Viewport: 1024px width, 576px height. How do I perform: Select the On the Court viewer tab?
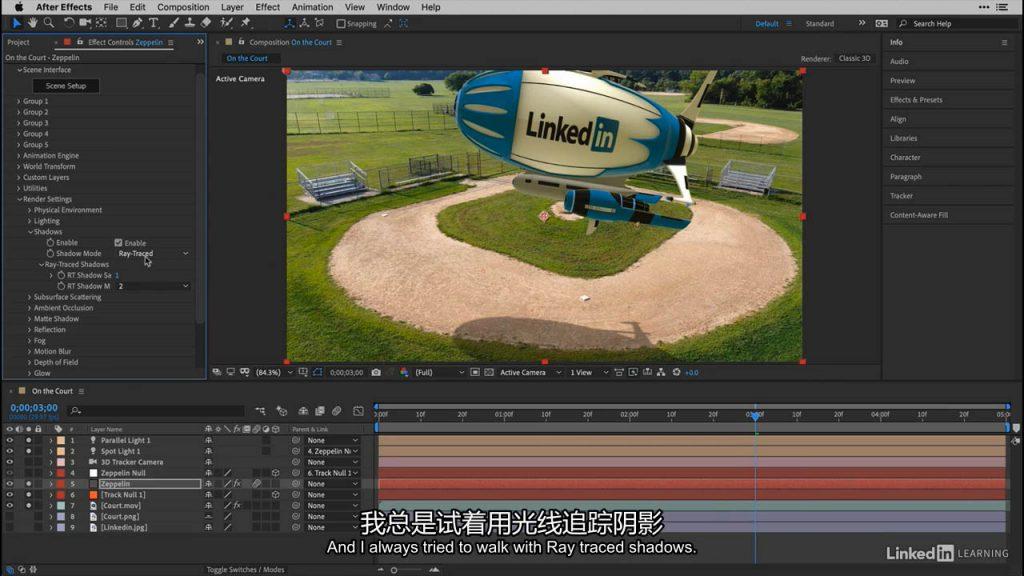pos(247,58)
